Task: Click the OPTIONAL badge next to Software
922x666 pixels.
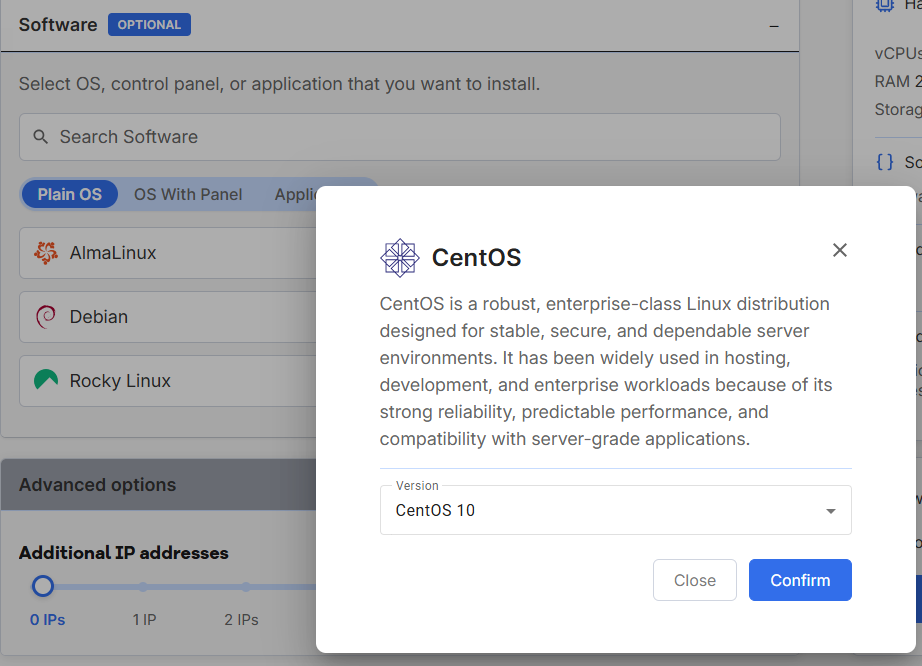Action: pos(149,25)
